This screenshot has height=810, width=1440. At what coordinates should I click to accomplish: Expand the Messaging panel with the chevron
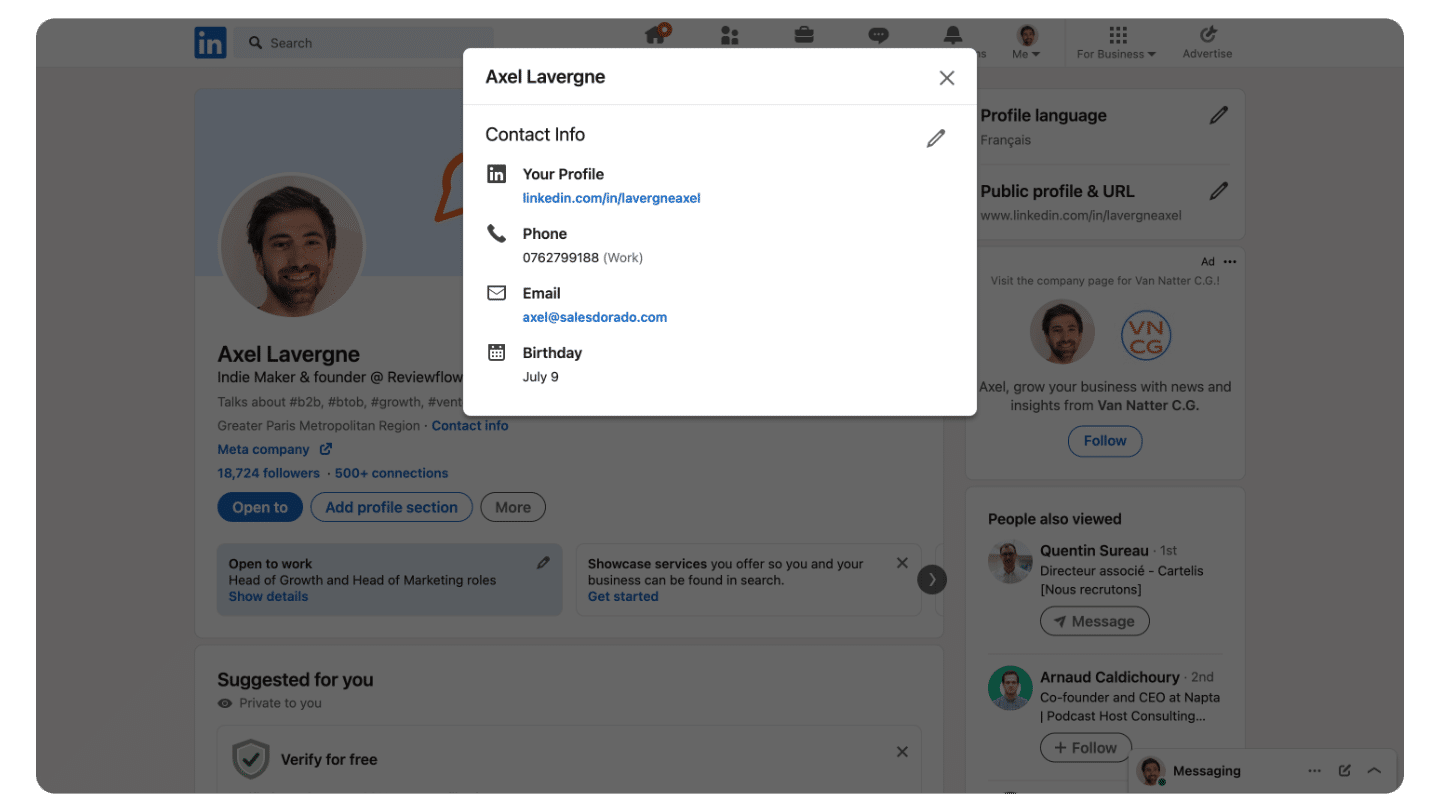[1374, 771]
